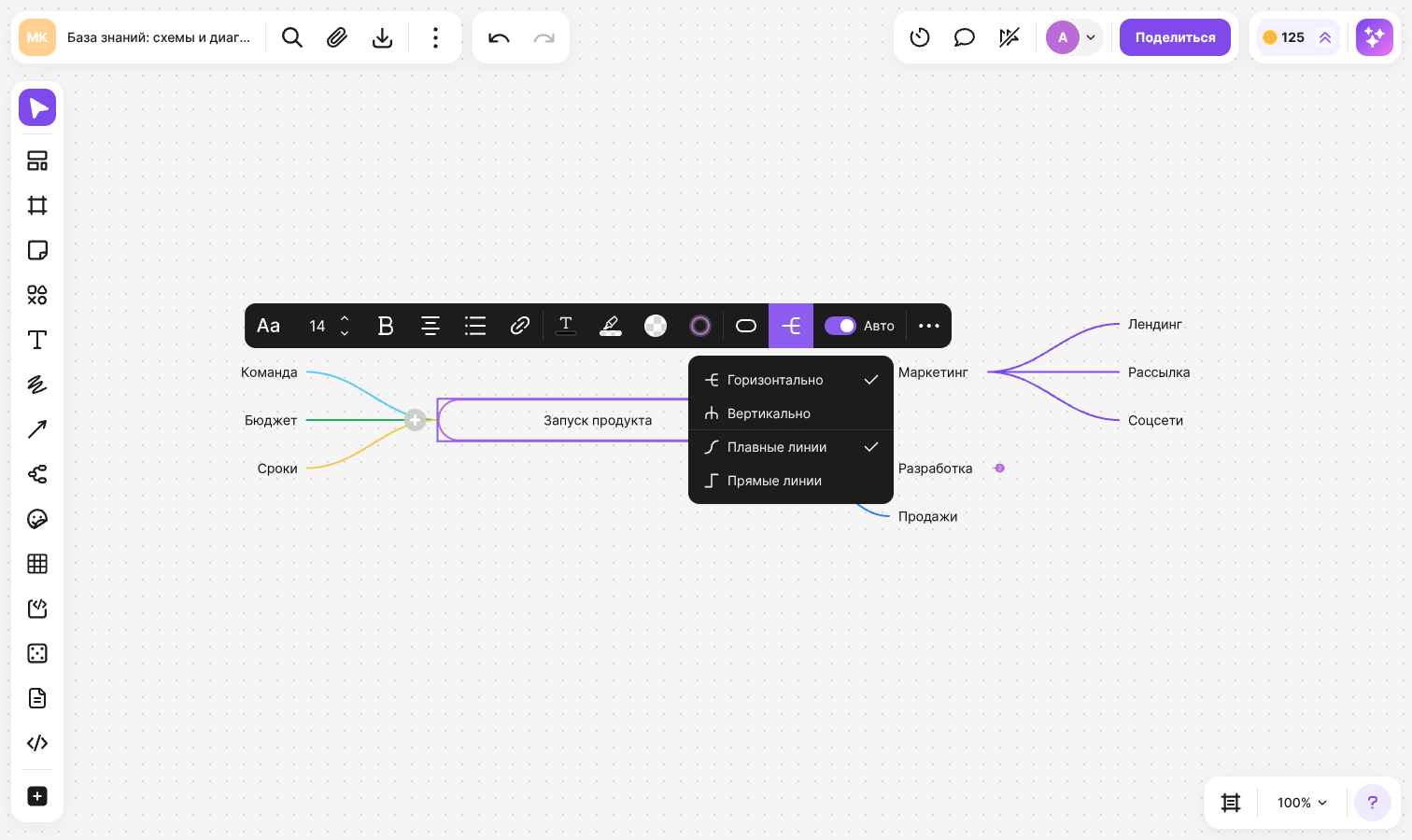Choose the pen drawing tool
The height and width of the screenshot is (840, 1412).
tap(37, 385)
